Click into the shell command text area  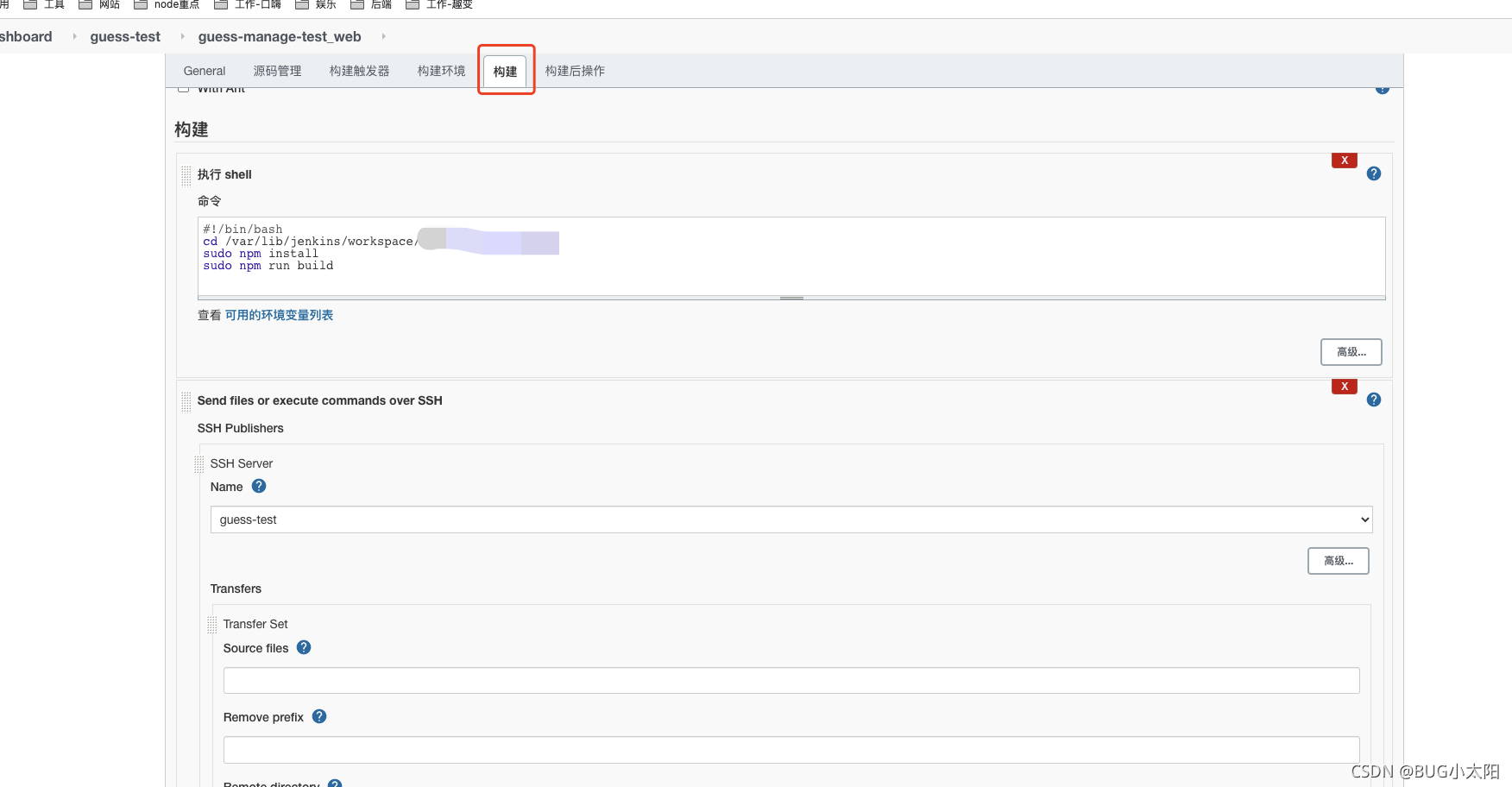pyautogui.click(x=791, y=256)
